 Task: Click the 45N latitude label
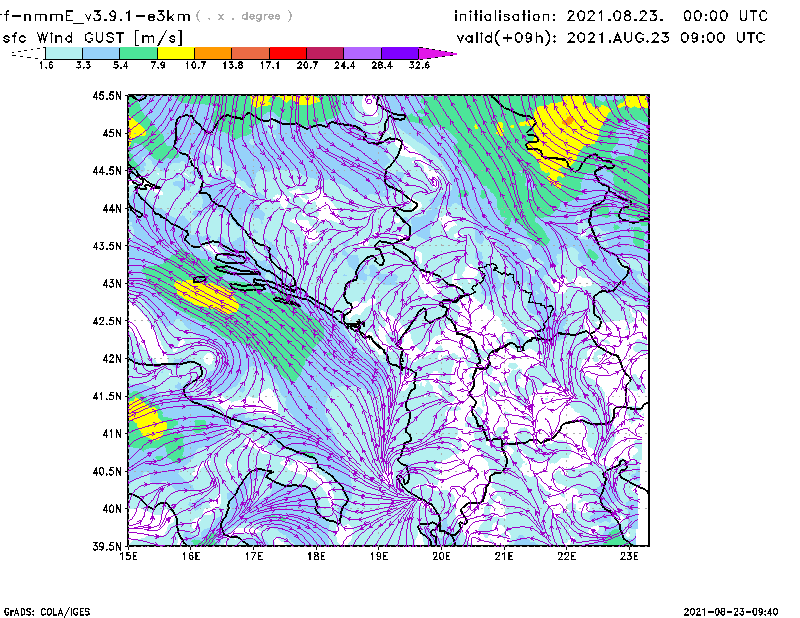point(112,133)
